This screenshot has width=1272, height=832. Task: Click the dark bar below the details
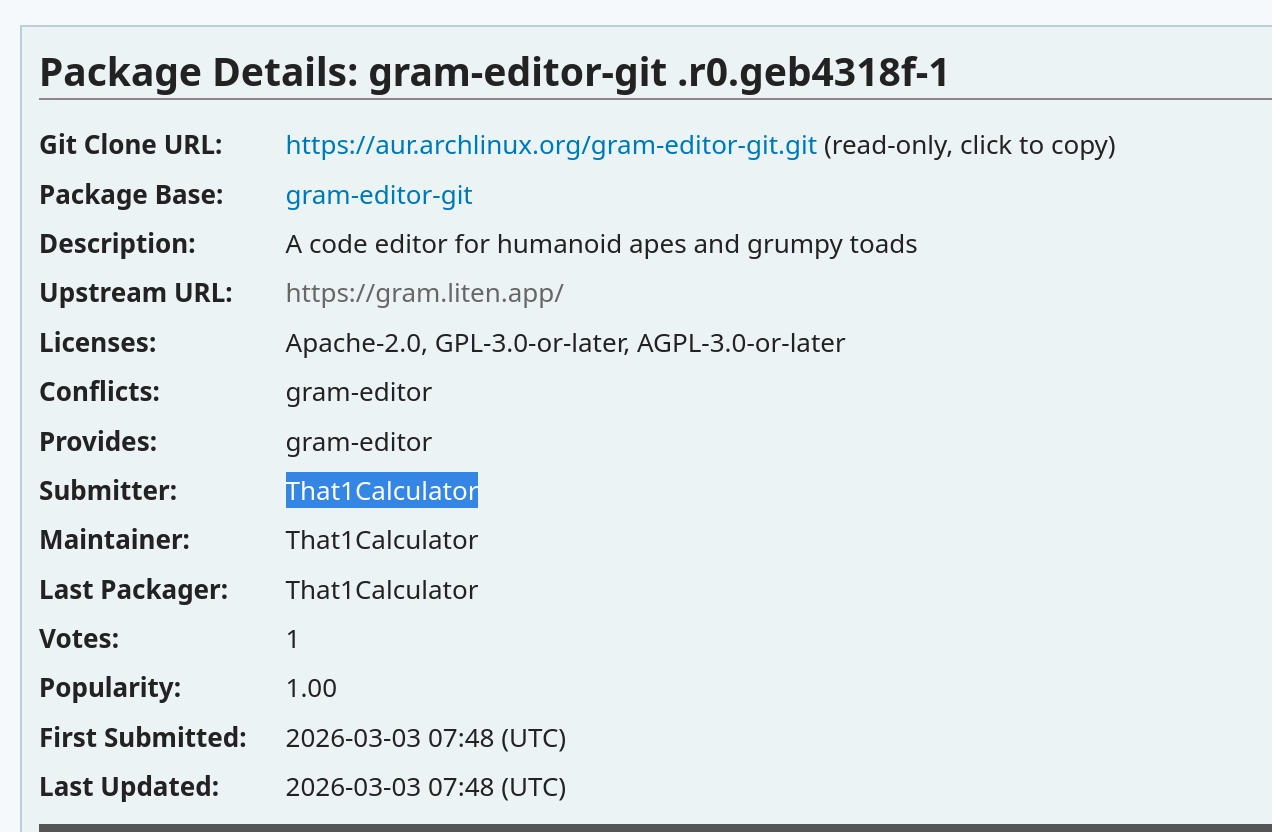(655, 827)
